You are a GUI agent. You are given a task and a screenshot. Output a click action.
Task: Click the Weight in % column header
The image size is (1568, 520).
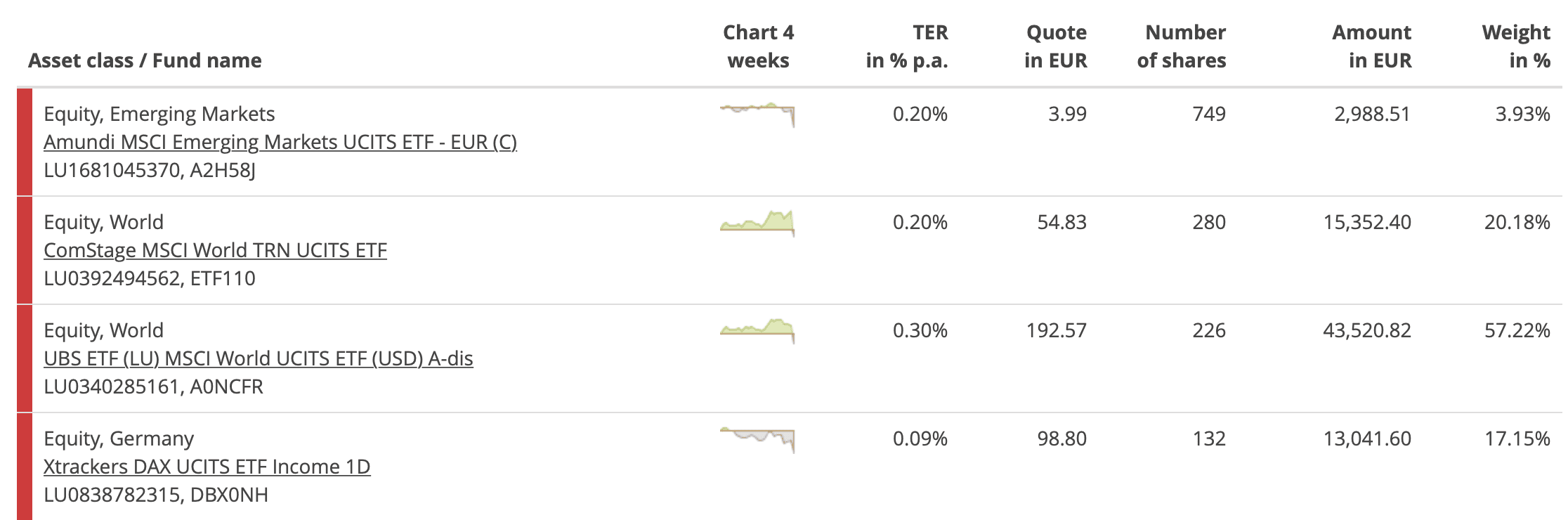(1516, 46)
